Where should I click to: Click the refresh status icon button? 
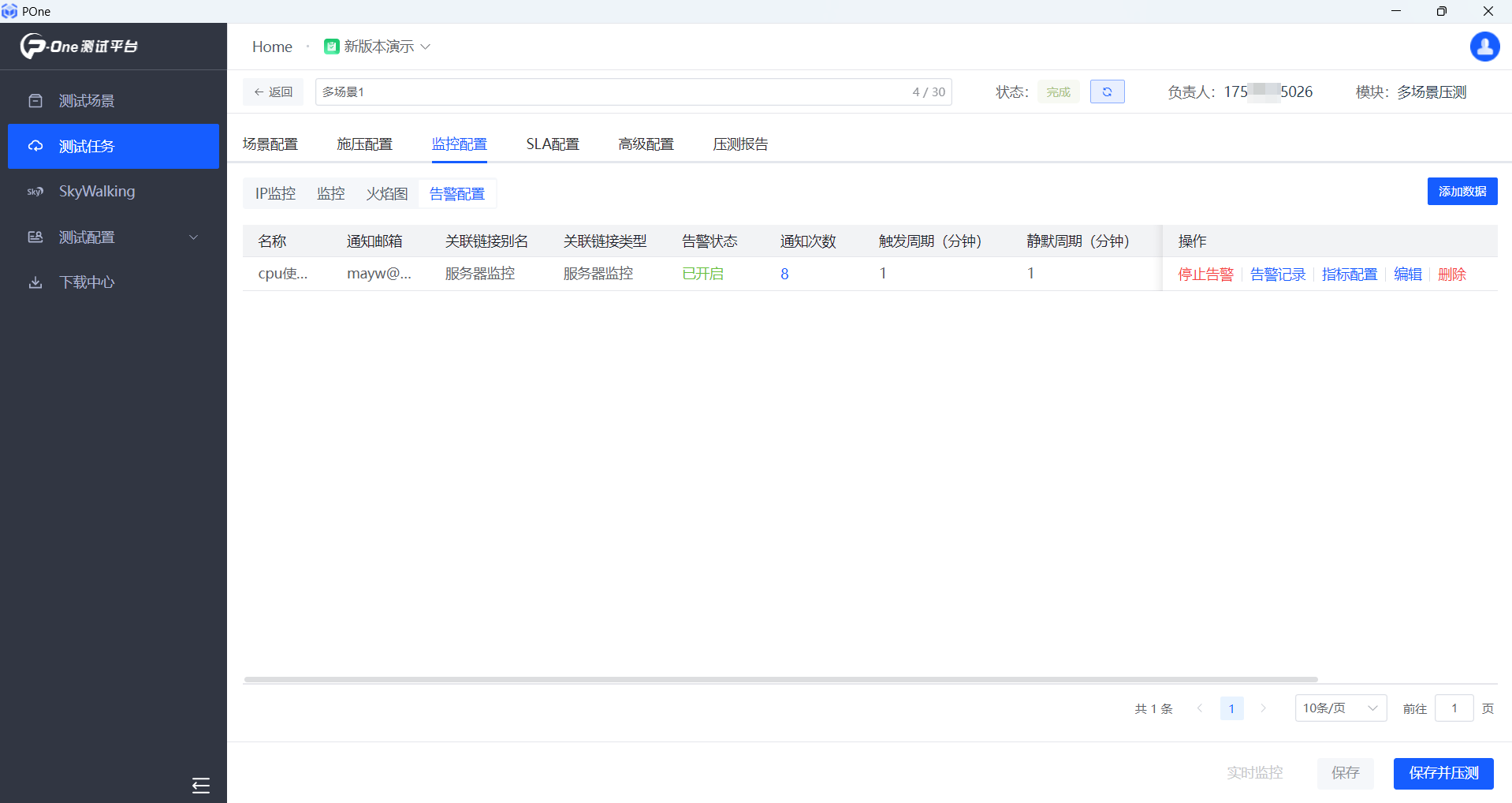[x=1107, y=92]
